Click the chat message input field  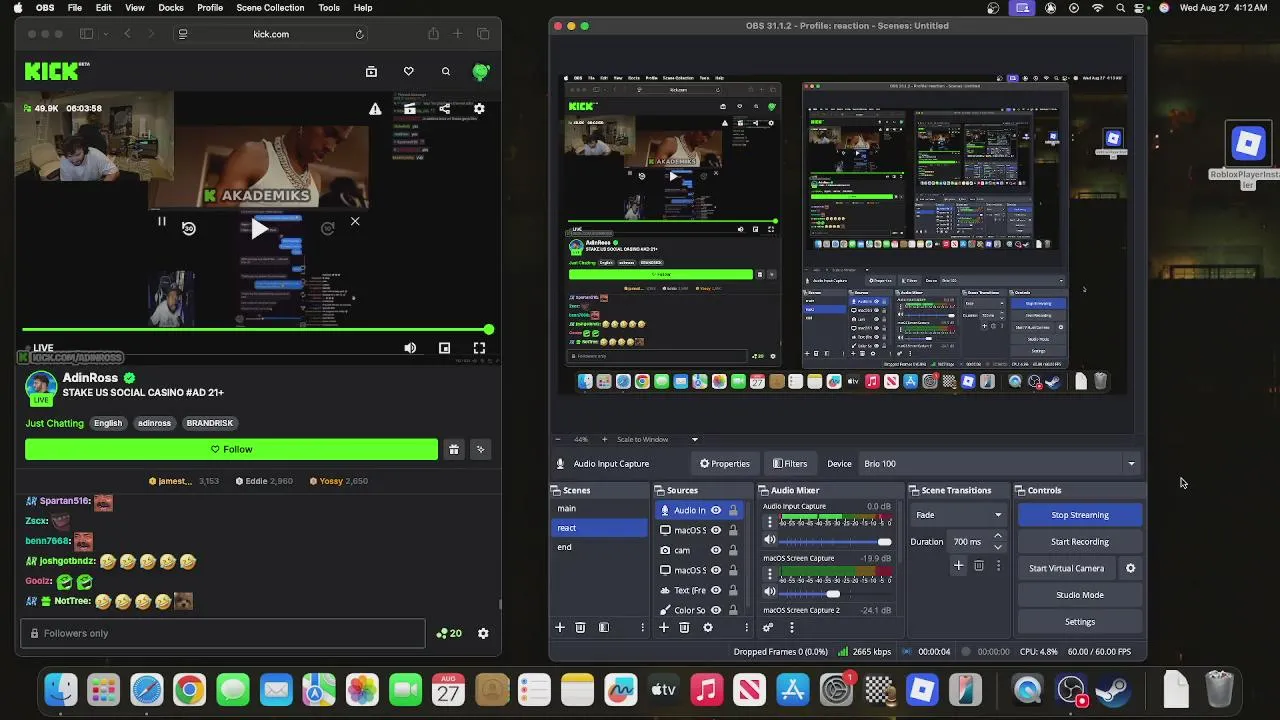(222, 633)
